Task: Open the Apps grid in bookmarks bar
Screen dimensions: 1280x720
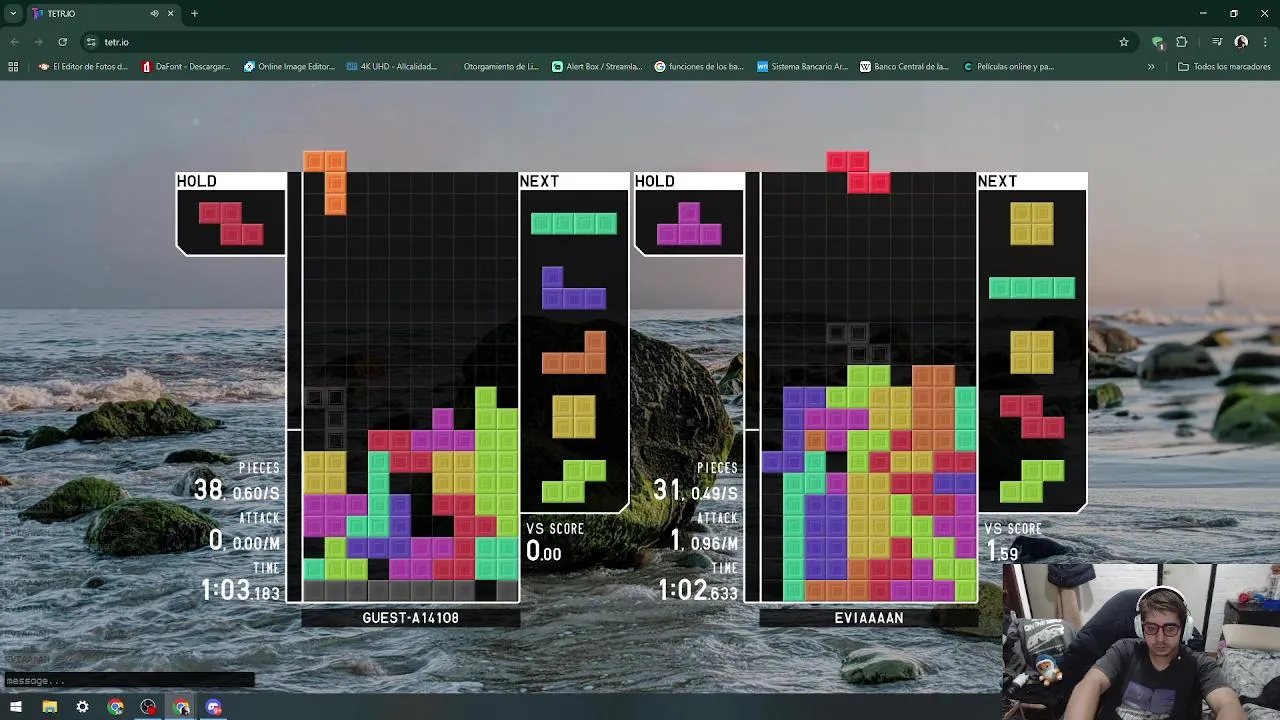Action: [13, 67]
